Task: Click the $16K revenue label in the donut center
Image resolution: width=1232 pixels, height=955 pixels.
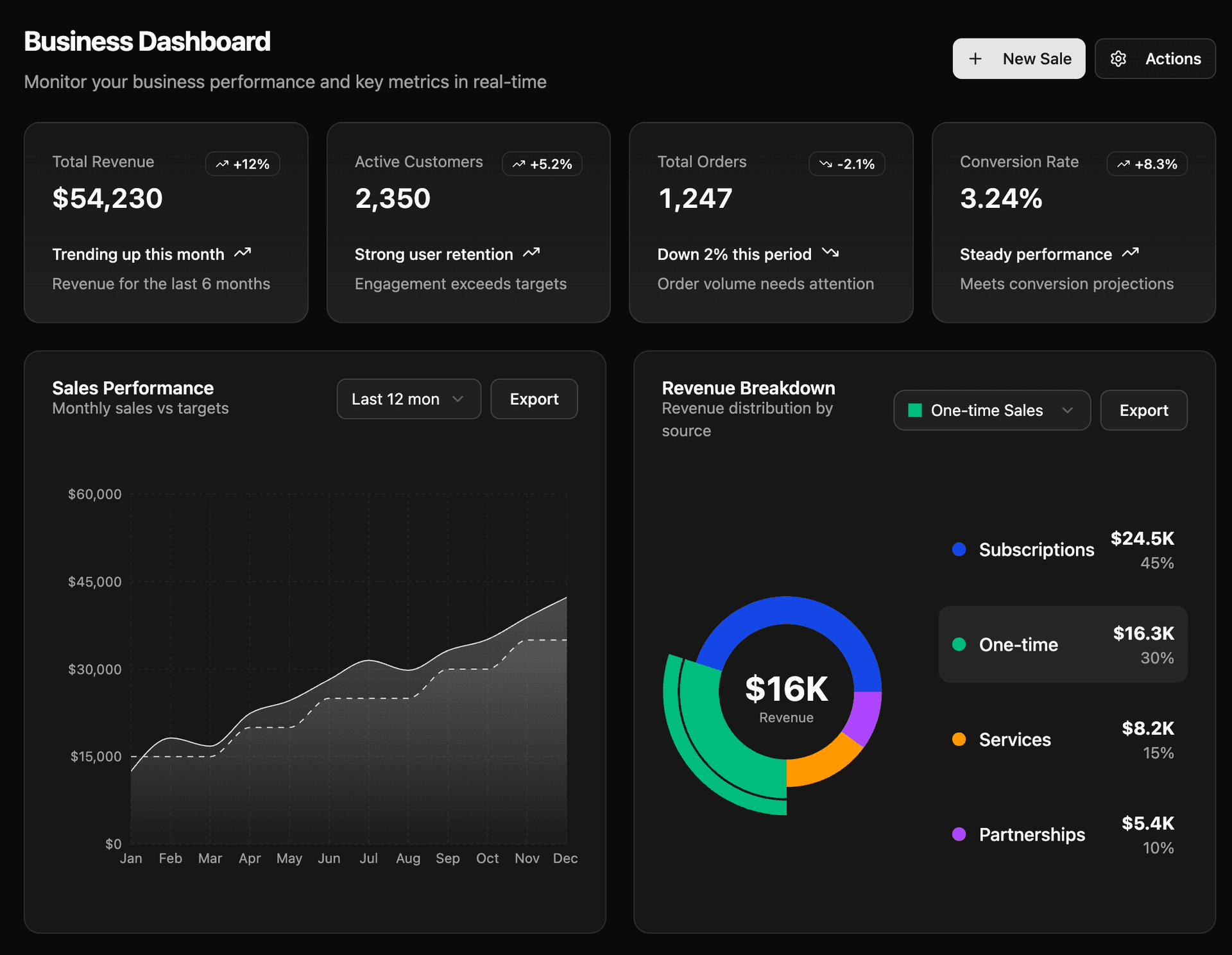Action: (786, 690)
